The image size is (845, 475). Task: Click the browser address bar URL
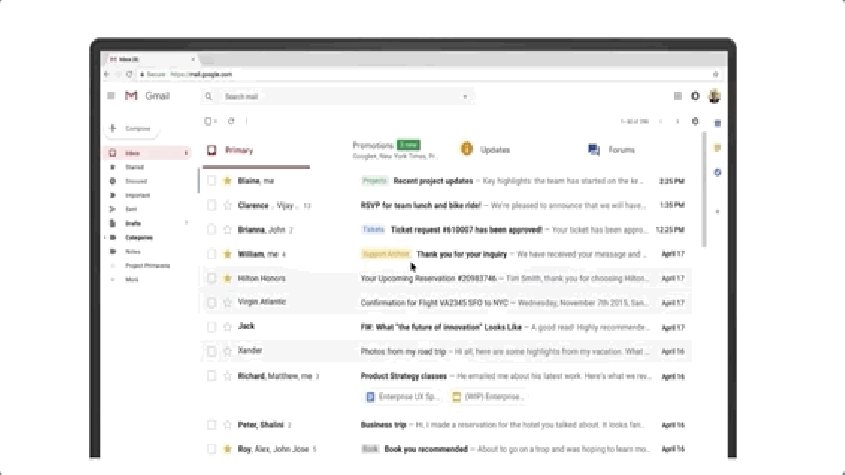(201, 74)
